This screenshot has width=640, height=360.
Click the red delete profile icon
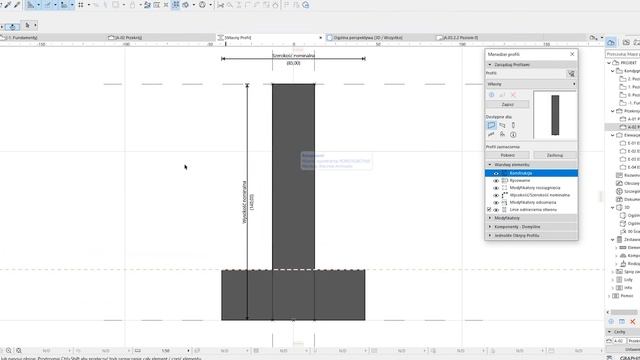pyautogui.click(x=513, y=95)
